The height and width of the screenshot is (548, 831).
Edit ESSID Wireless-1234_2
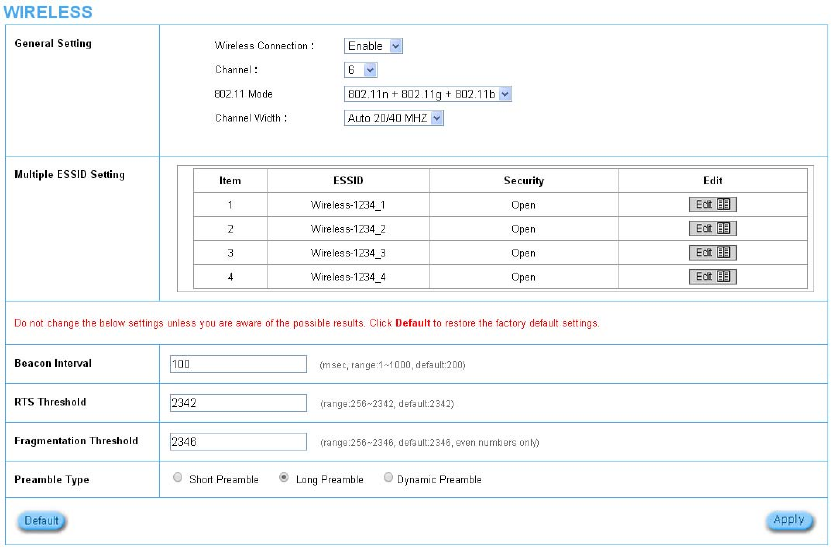712,228
